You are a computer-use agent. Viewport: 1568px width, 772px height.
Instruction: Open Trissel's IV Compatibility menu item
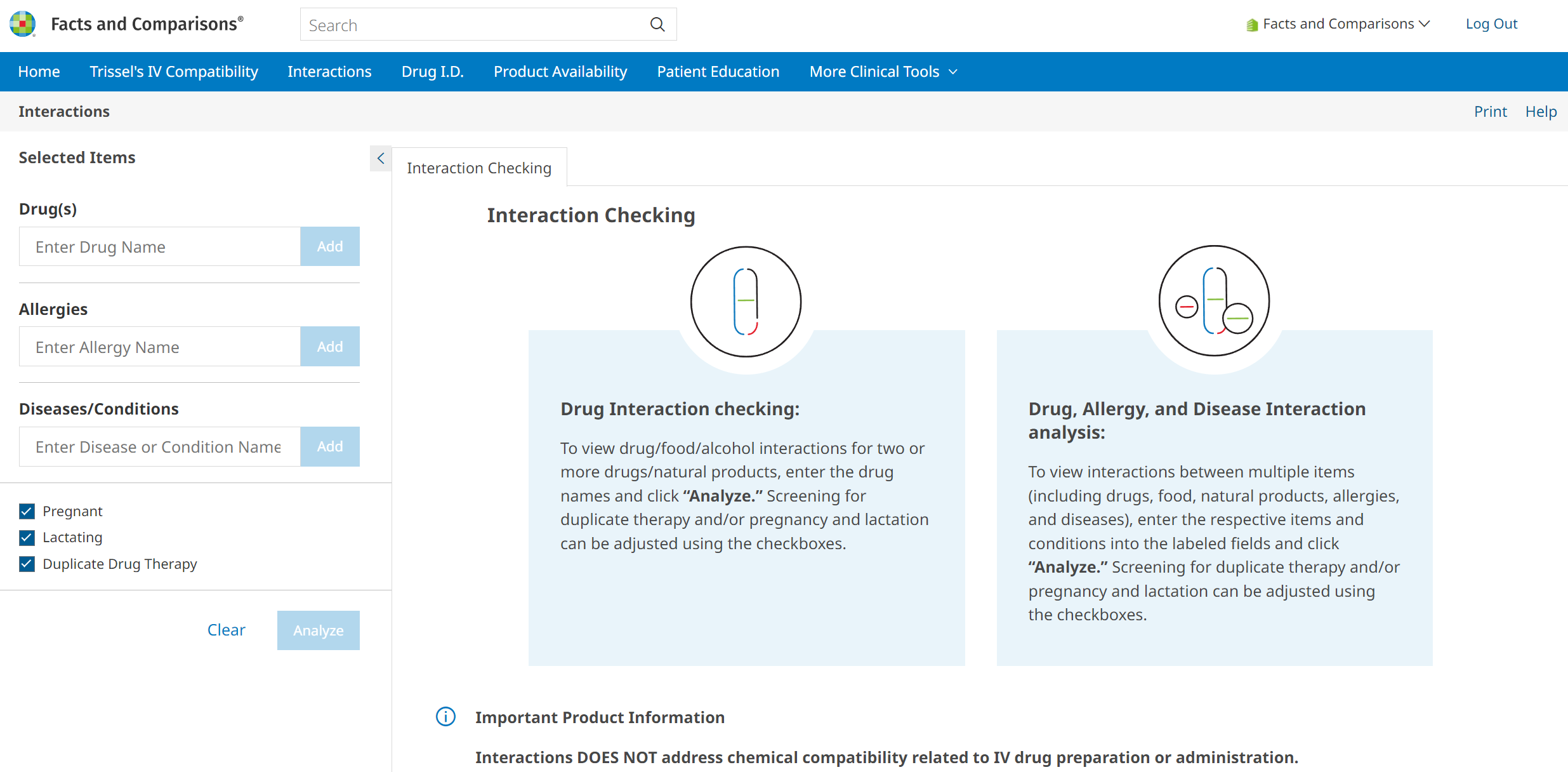[174, 72]
